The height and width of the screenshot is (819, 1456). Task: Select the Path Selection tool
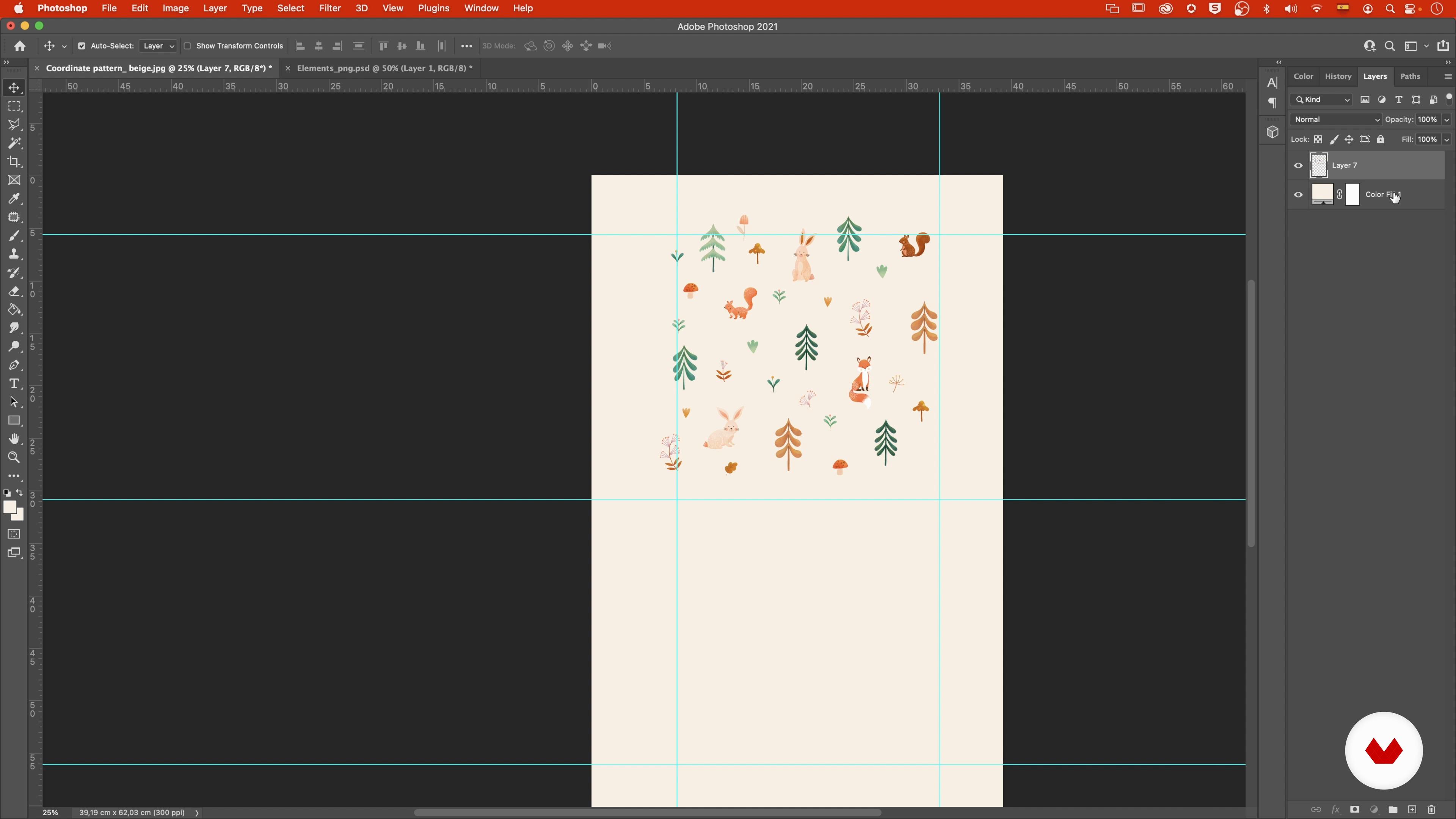14,402
